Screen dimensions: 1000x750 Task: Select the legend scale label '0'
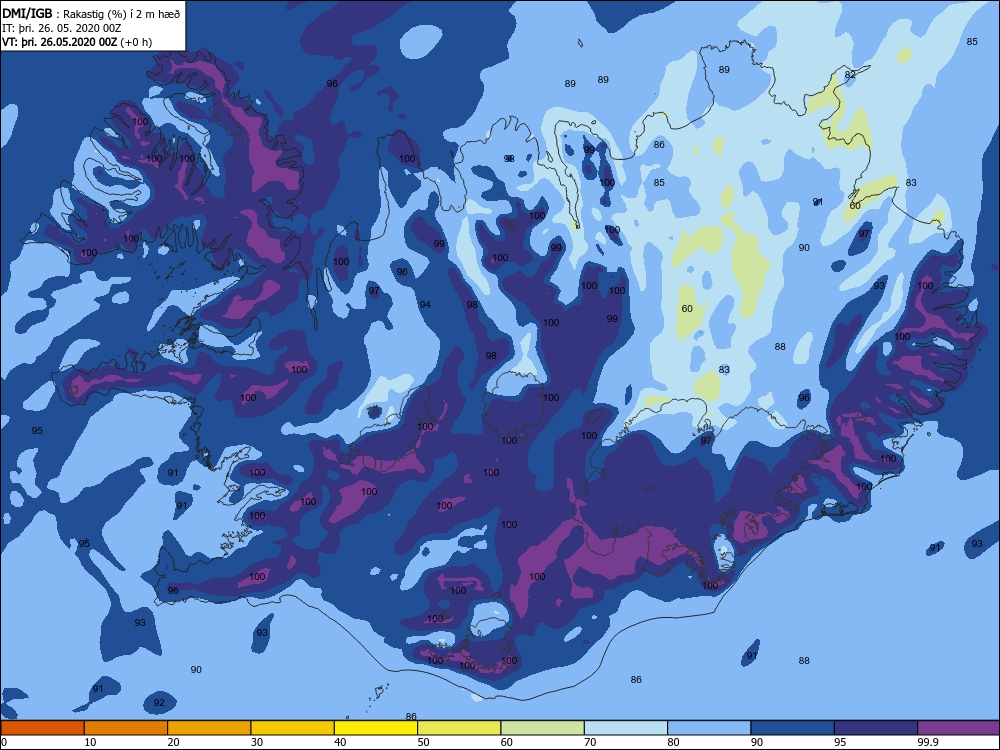tap(4, 742)
